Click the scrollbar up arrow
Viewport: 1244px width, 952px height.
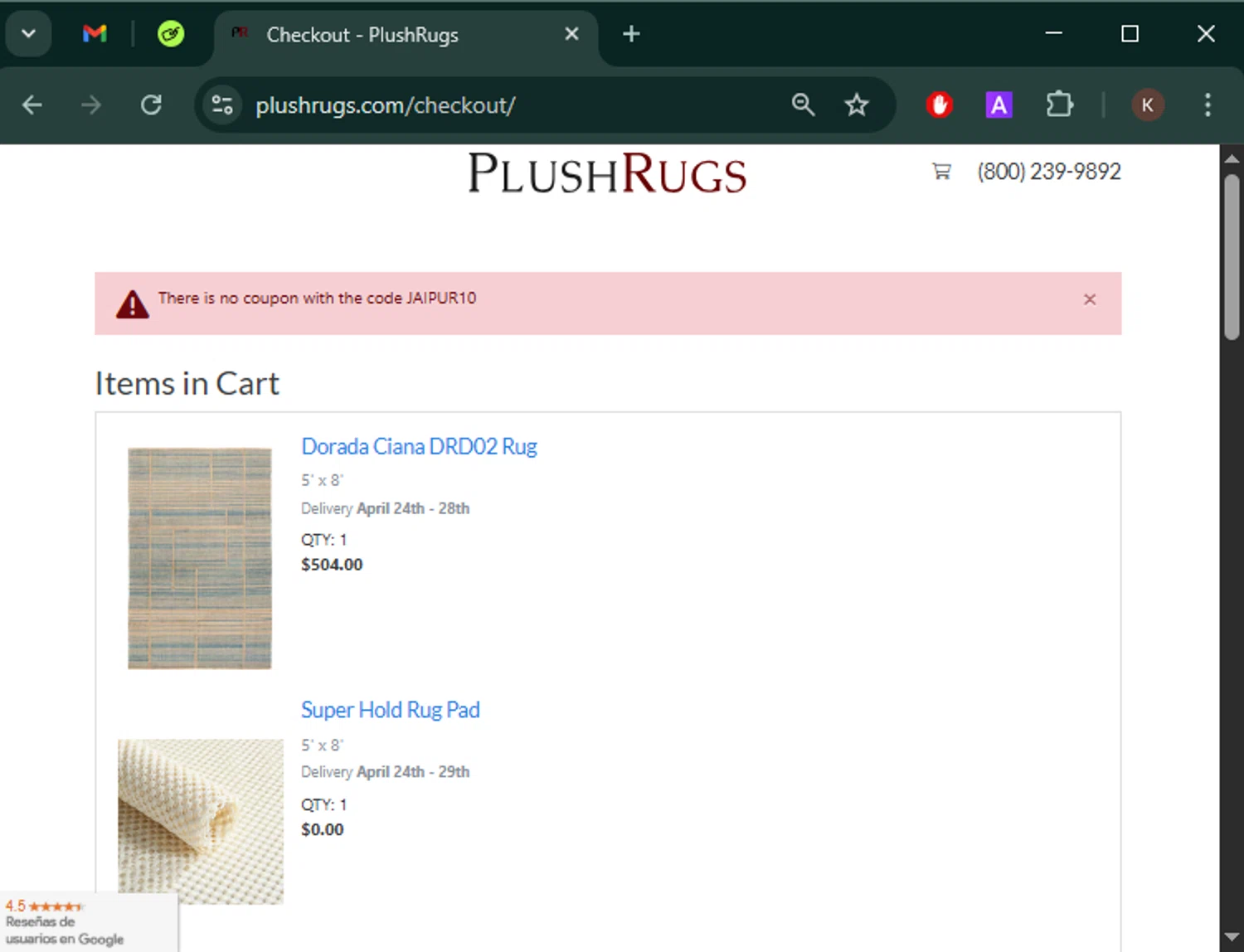pyautogui.click(x=1232, y=158)
